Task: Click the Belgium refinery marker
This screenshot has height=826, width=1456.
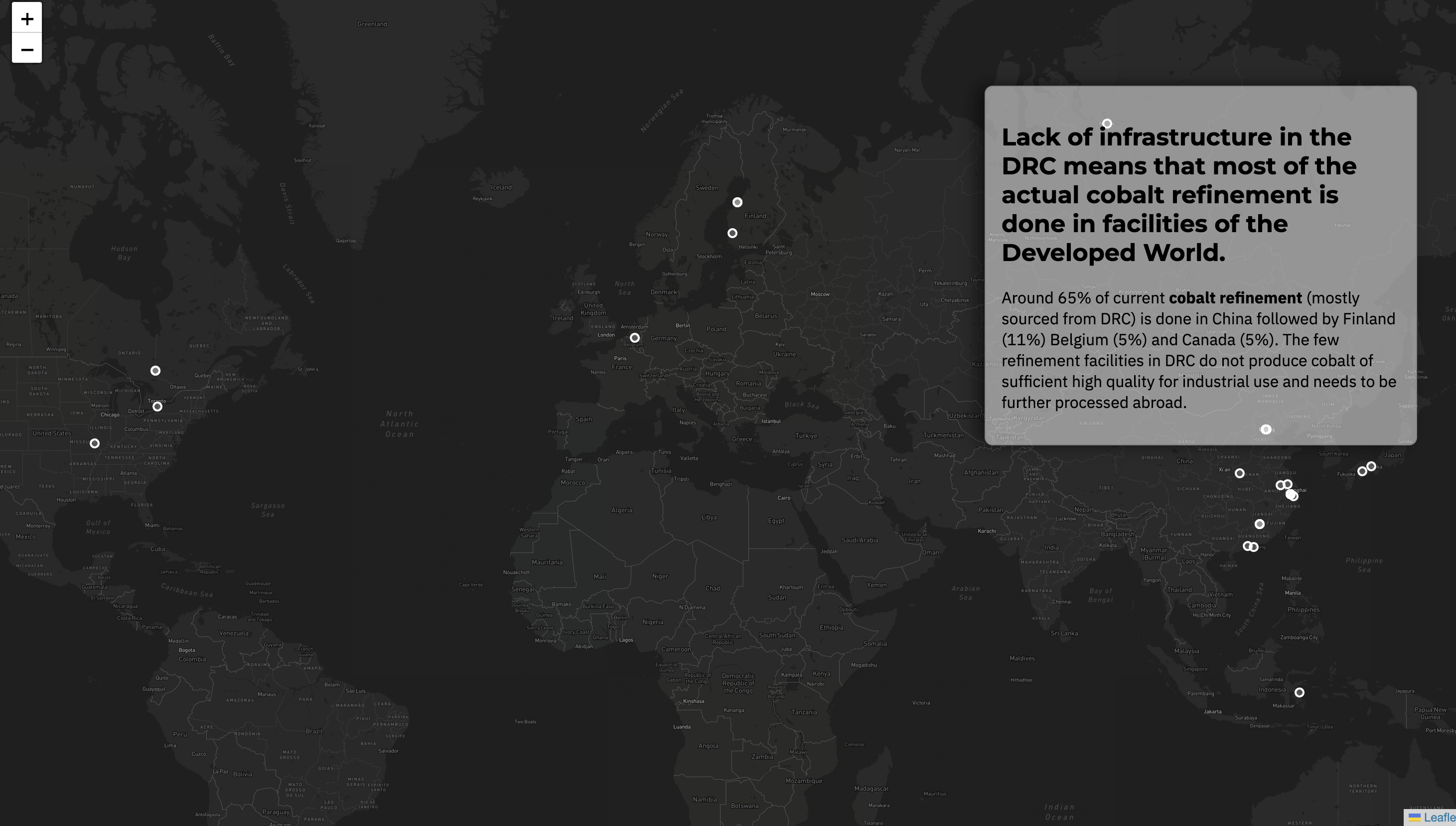Action: [x=635, y=338]
